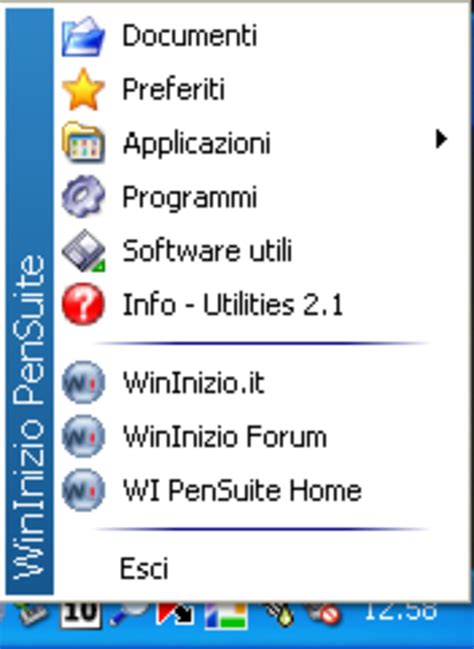The image size is (474, 649).
Task: Click the tray icon showing number 10
Action: (81, 613)
